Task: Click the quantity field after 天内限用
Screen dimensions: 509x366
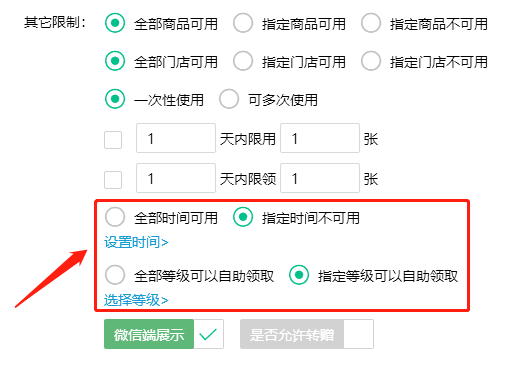Action: (320, 138)
